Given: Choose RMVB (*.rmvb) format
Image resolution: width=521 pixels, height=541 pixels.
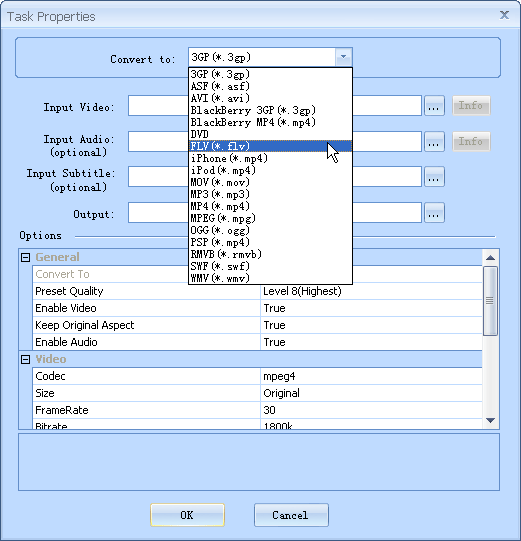Looking at the screenshot, I should tap(270, 254).
